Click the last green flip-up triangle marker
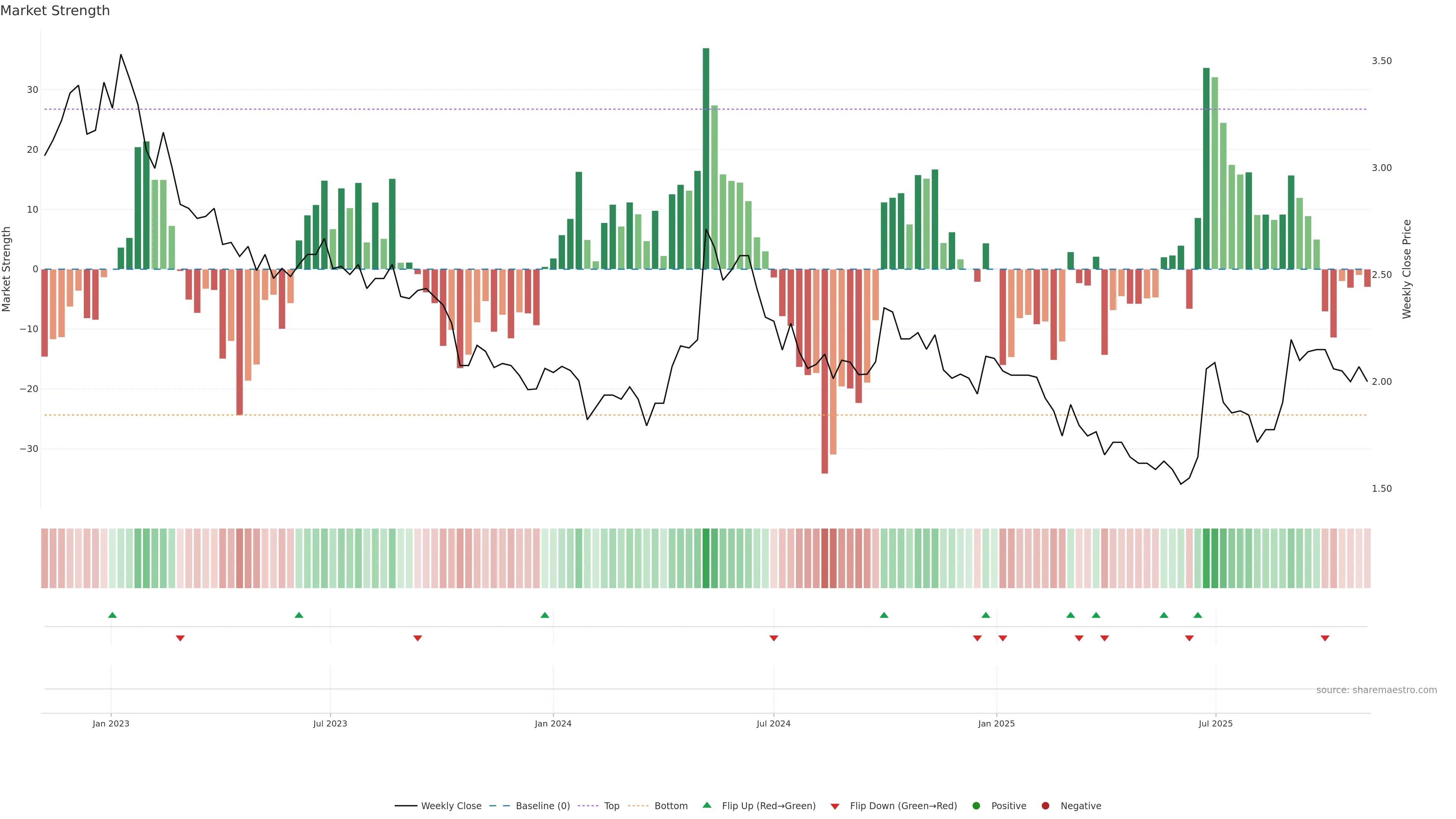1456x819 pixels. coord(1197,615)
